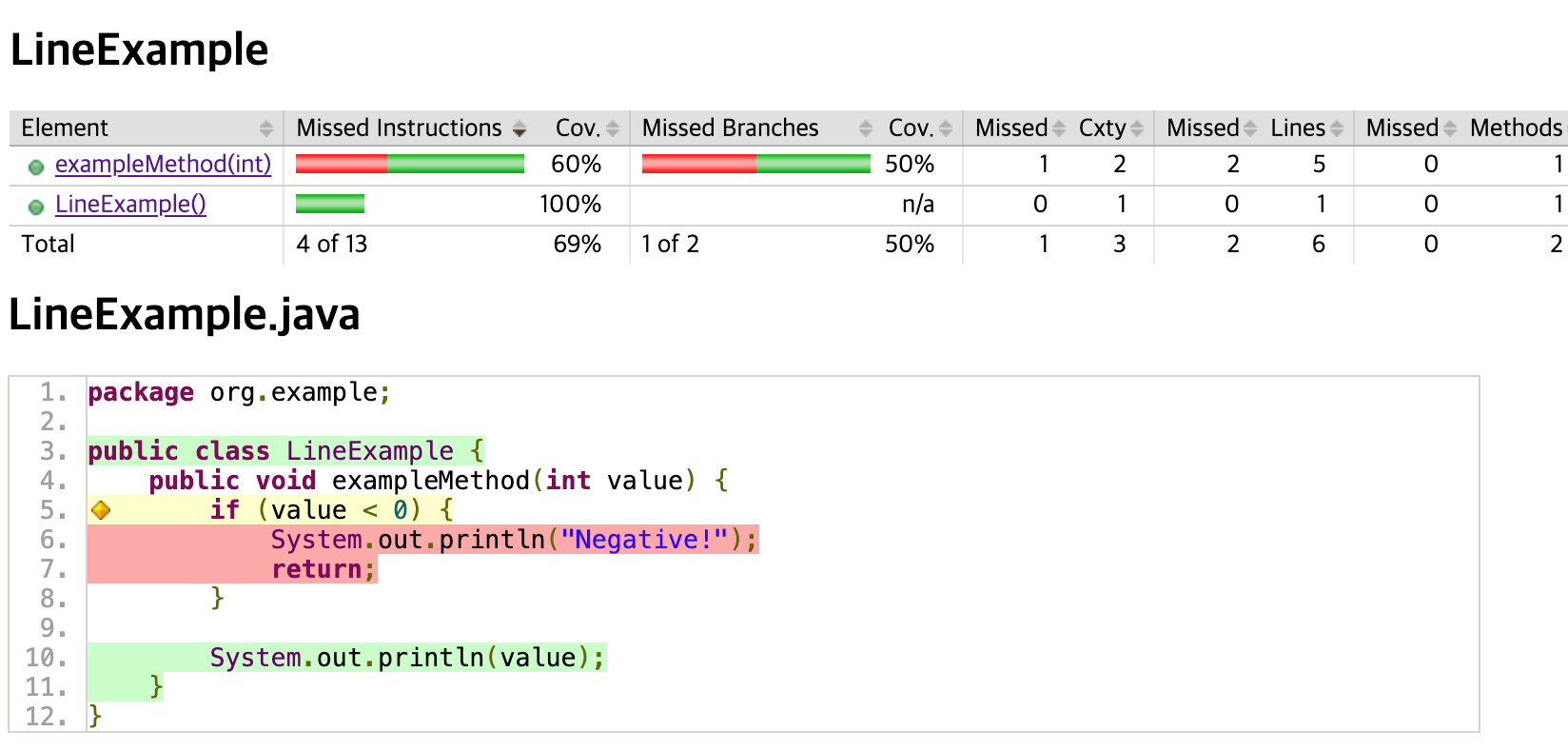Screen dimensions: 1568x751
Task: Click exampleMethod missed instructions coverage bar
Action: coord(410,164)
